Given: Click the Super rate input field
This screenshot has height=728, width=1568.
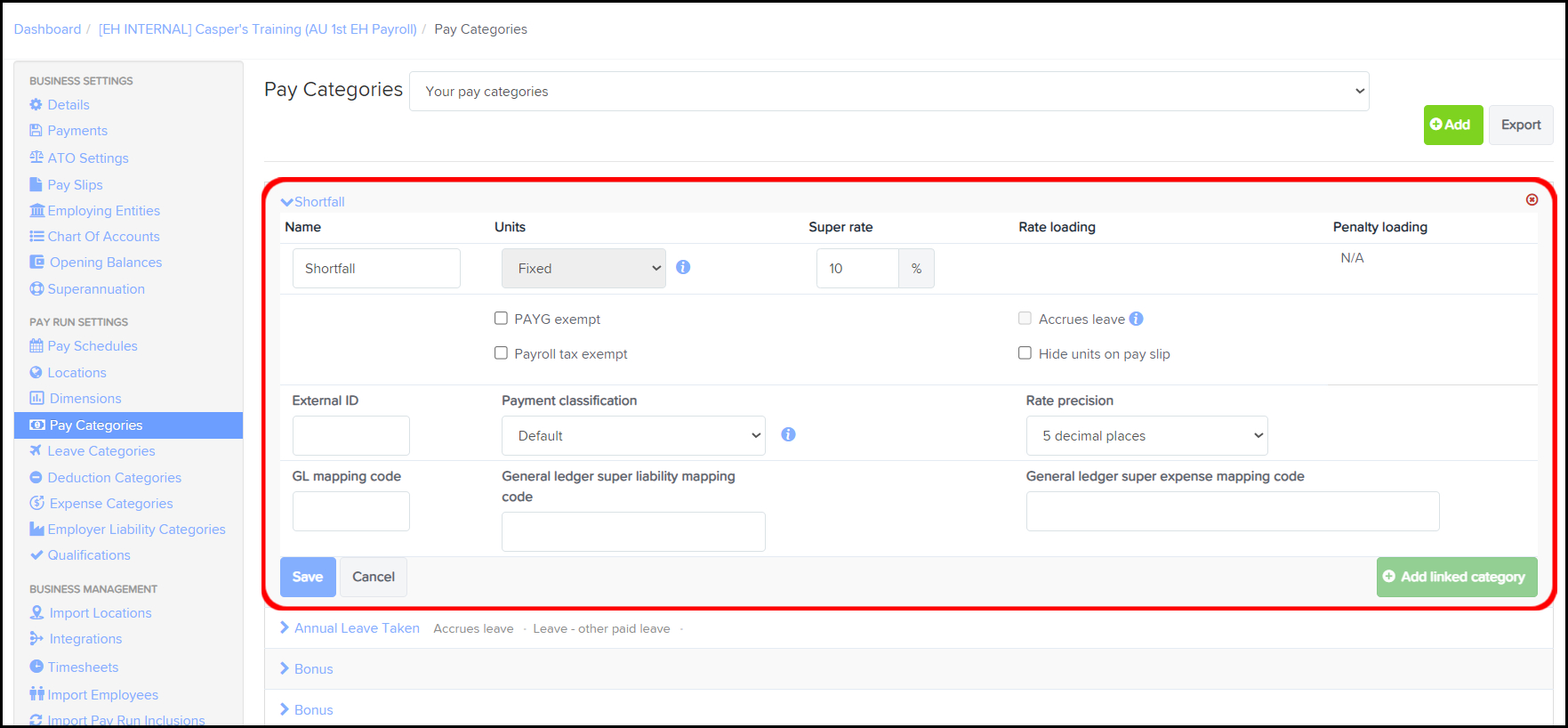Looking at the screenshot, I should [x=857, y=269].
